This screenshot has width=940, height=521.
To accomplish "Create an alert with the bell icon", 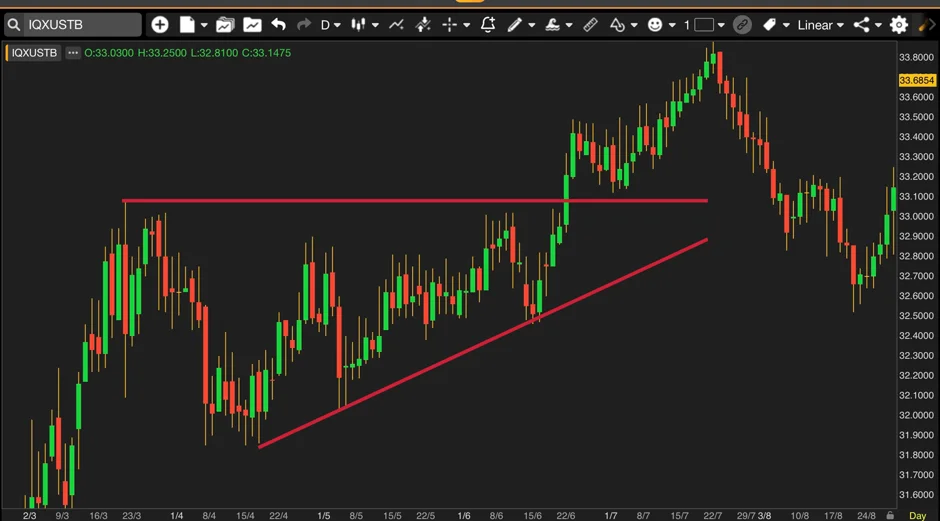I will [x=488, y=25].
